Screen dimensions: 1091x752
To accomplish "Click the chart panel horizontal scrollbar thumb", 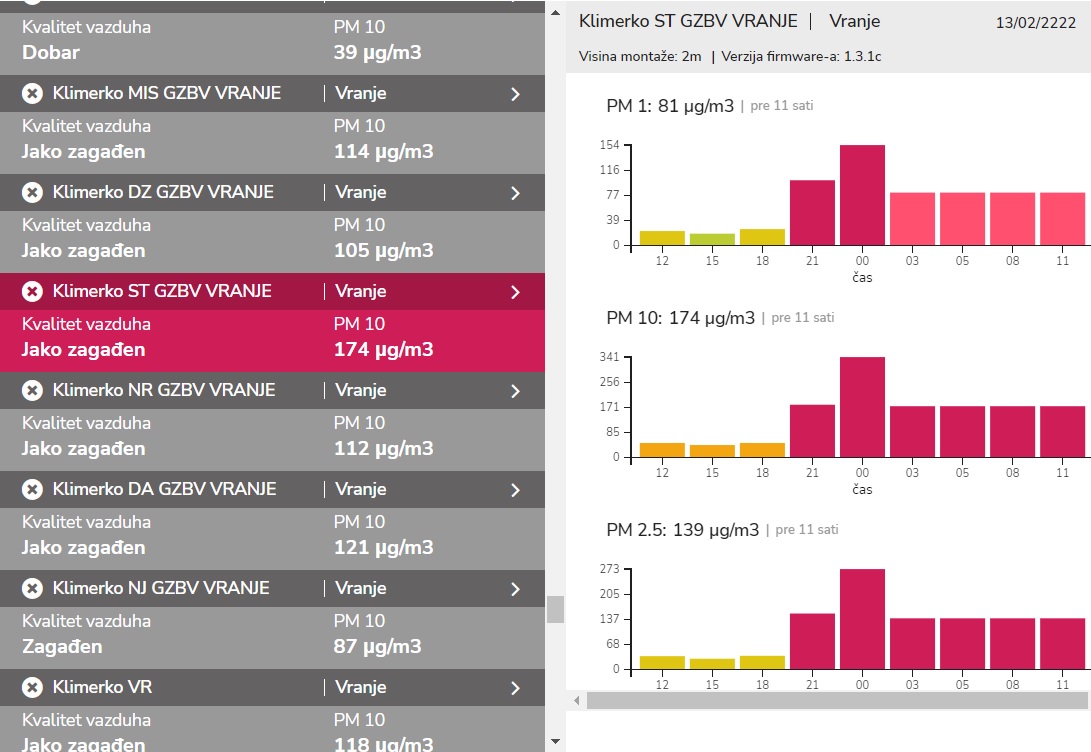I will 837,701.
